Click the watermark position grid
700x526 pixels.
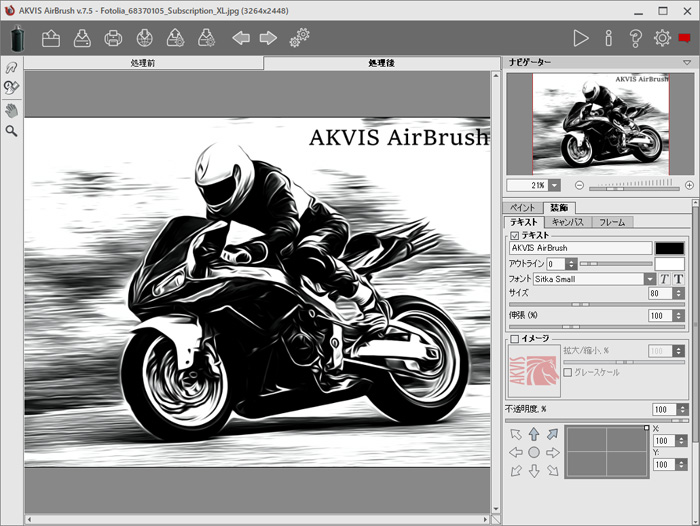click(607, 452)
